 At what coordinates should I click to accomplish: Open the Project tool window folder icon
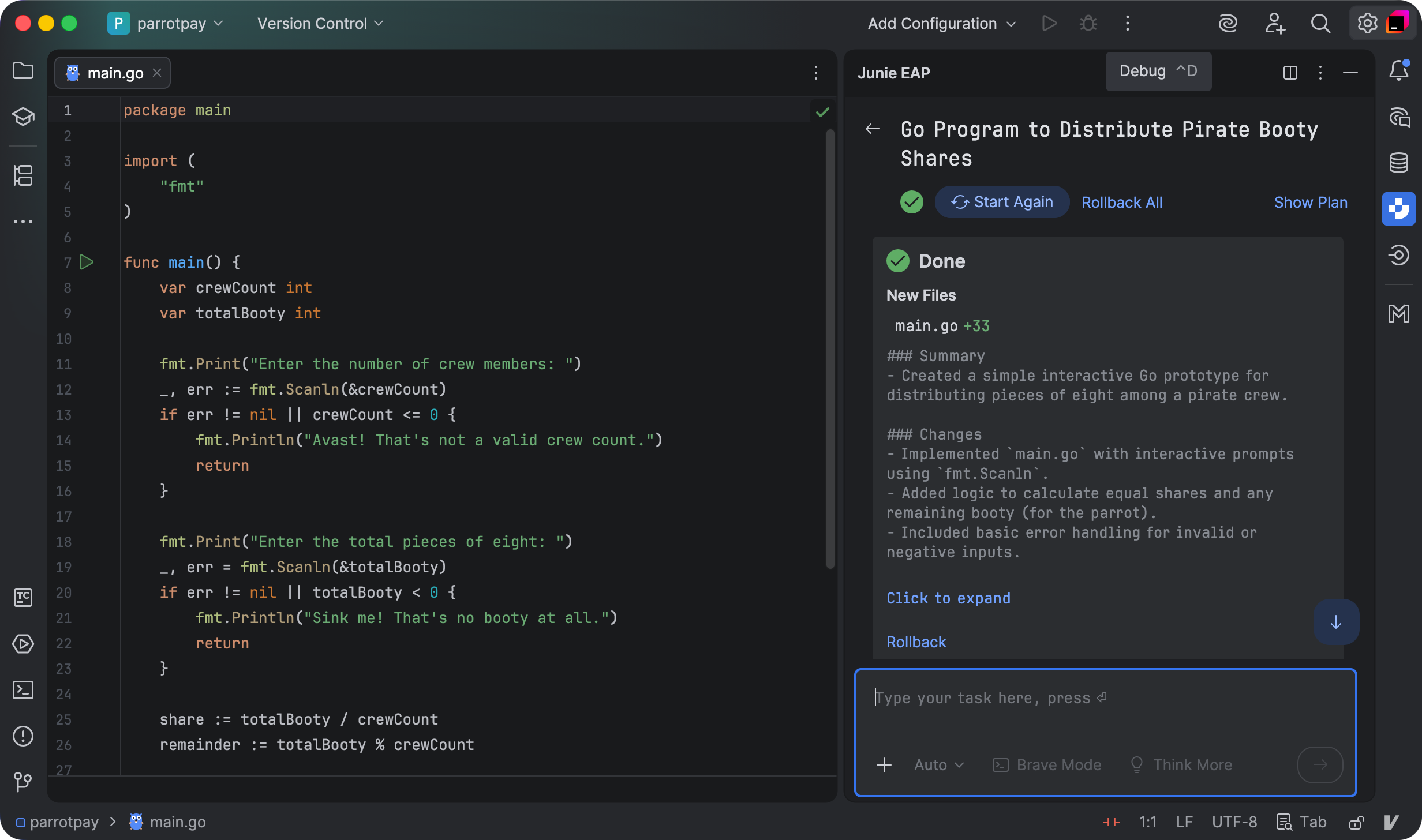pyautogui.click(x=23, y=71)
